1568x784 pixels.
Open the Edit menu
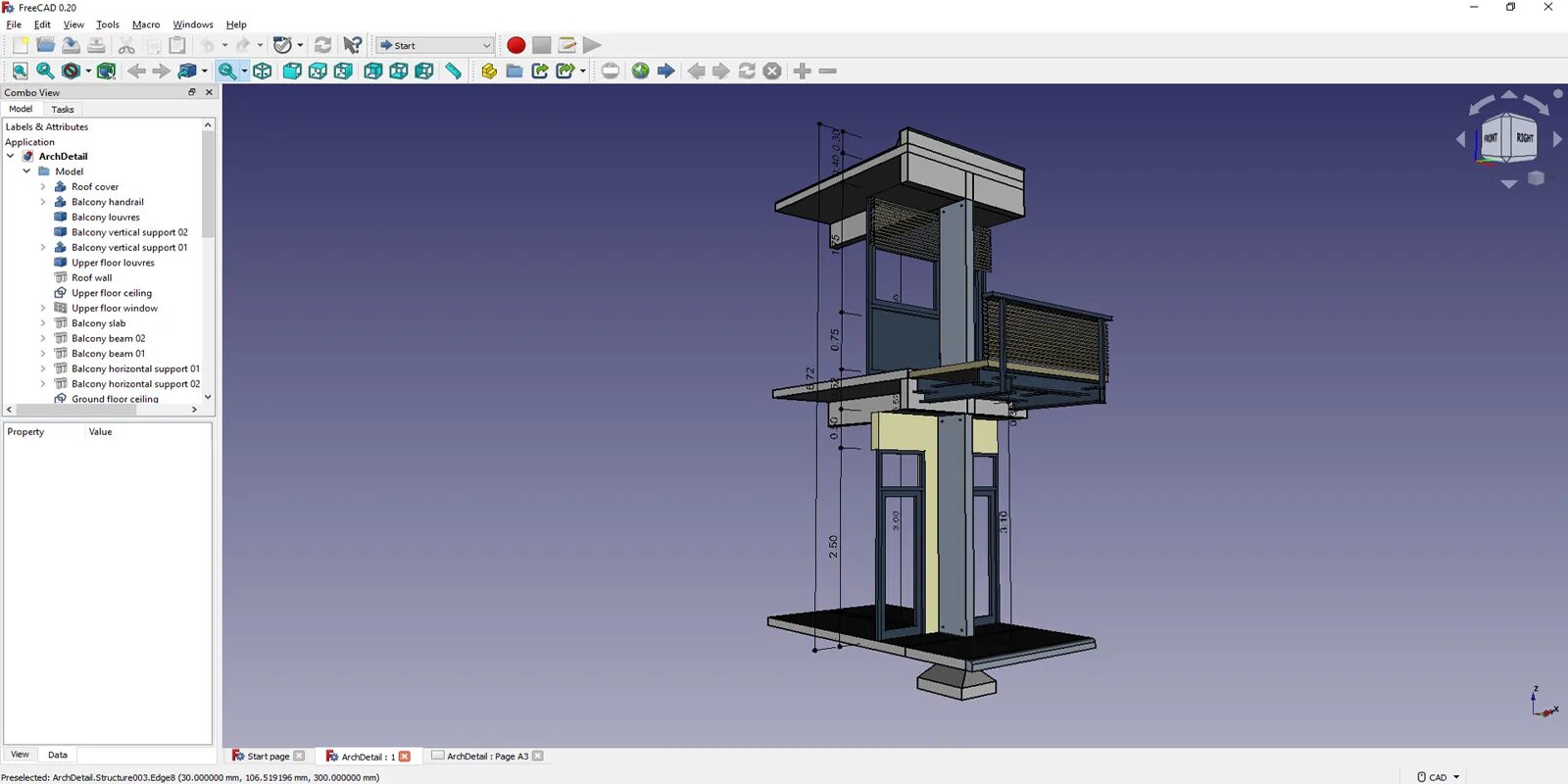(x=42, y=24)
